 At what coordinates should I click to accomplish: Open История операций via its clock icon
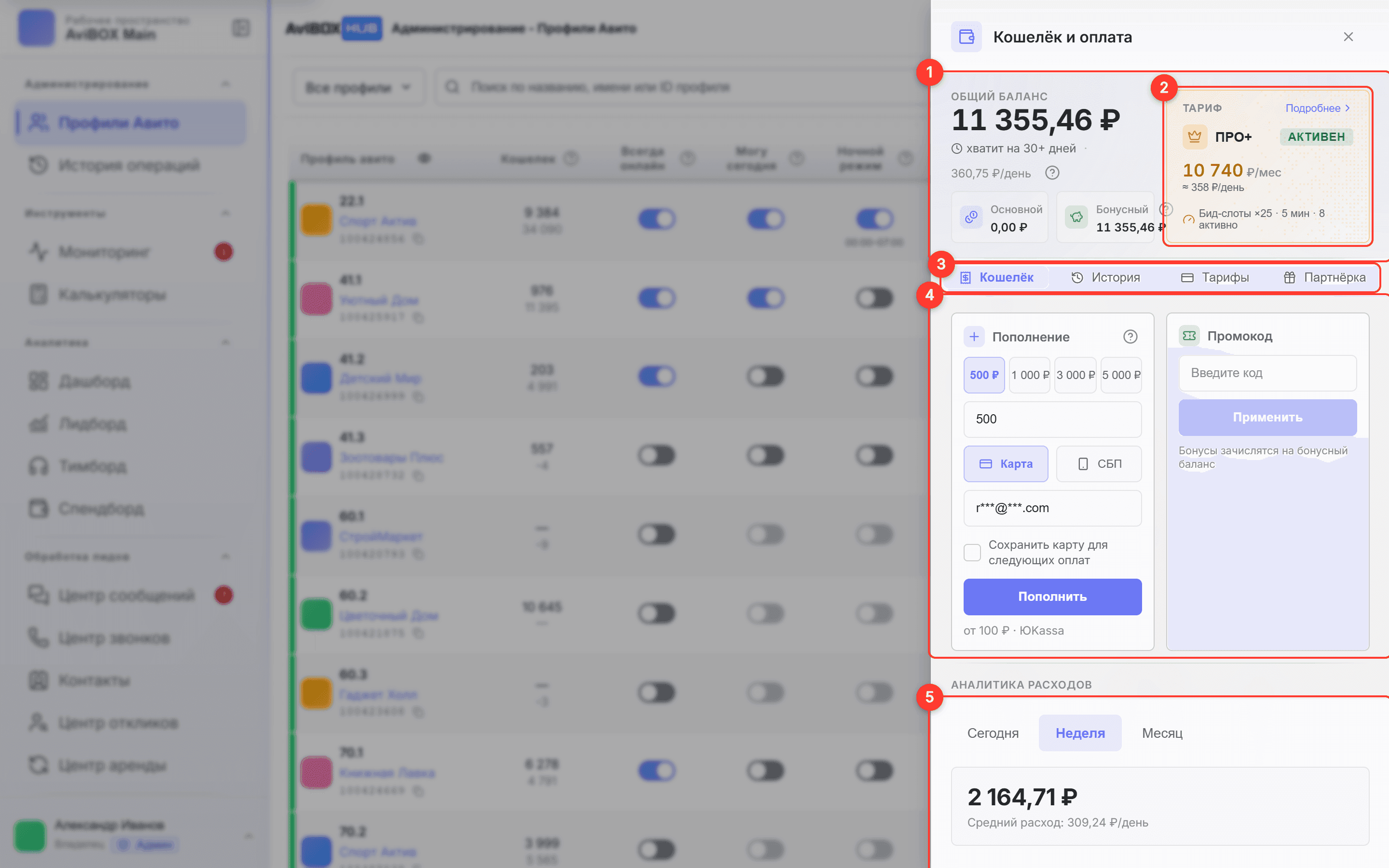pyautogui.click(x=39, y=165)
